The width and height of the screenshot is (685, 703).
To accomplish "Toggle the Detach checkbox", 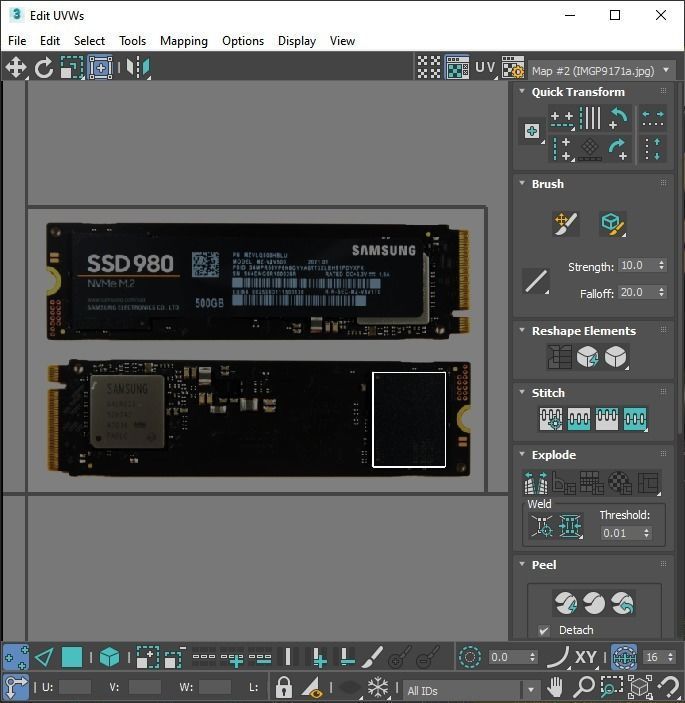I will (544, 630).
